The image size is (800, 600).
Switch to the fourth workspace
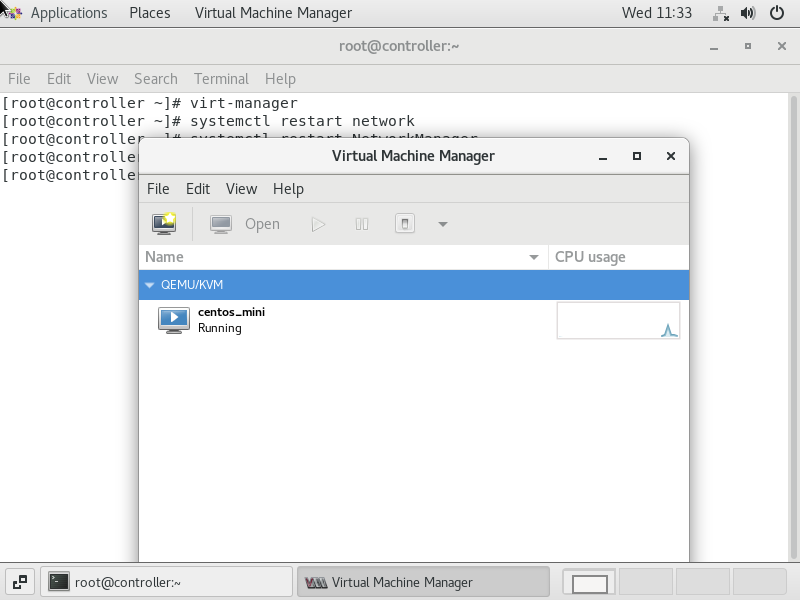pyautogui.click(x=760, y=582)
